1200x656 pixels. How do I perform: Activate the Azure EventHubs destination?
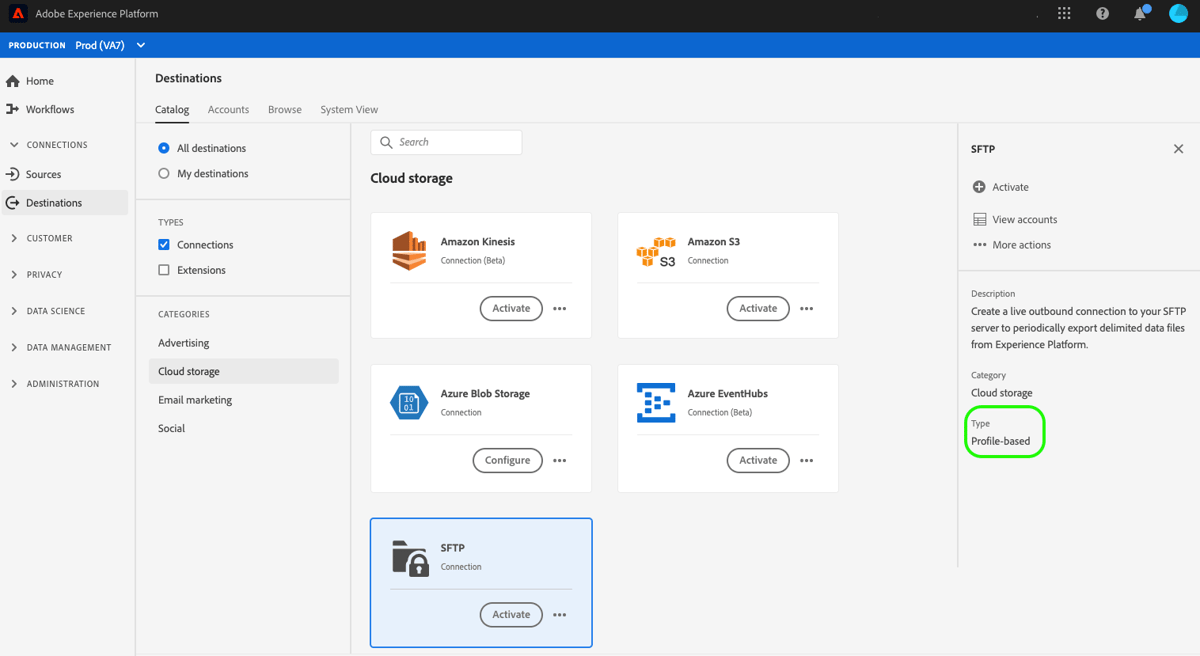(x=758, y=460)
